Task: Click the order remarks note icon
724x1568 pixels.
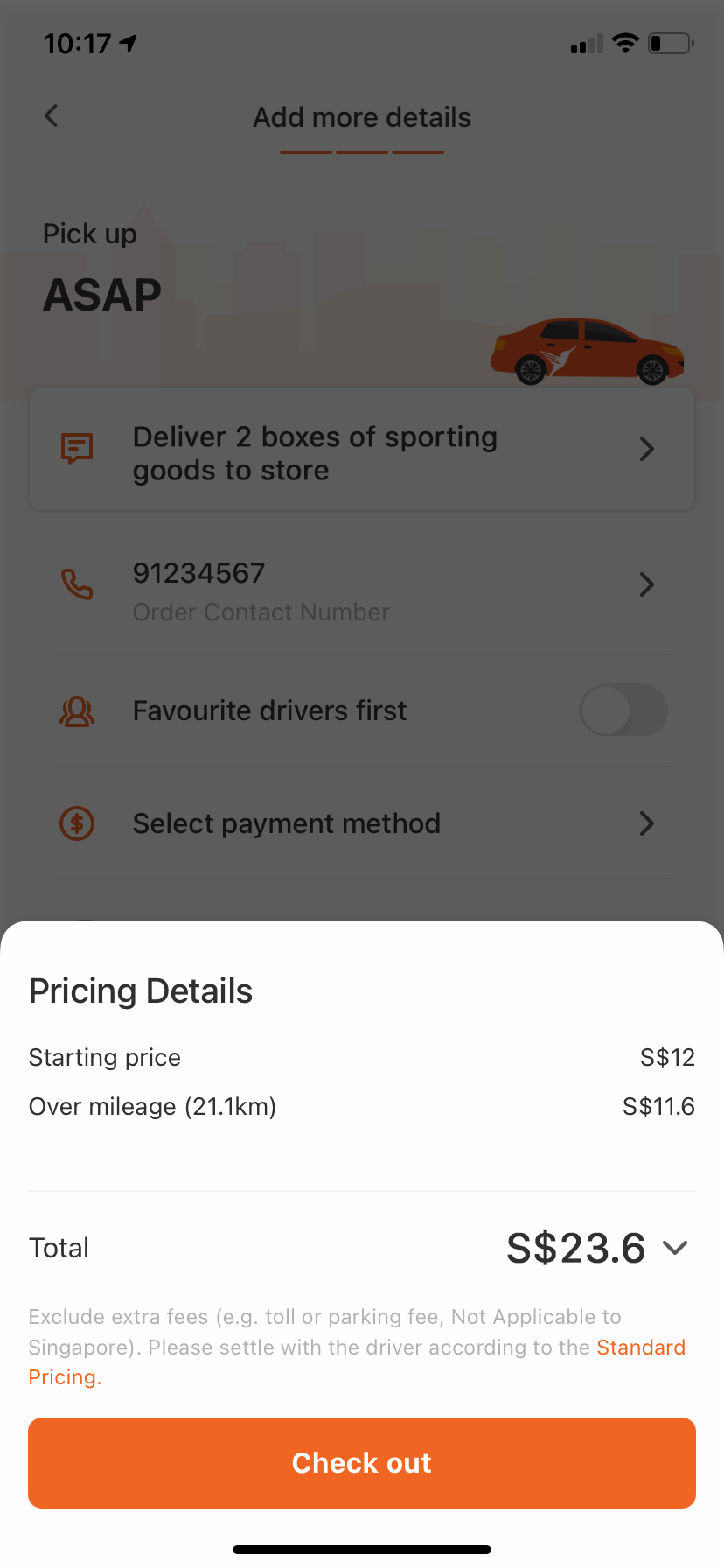Action: pyautogui.click(x=77, y=449)
